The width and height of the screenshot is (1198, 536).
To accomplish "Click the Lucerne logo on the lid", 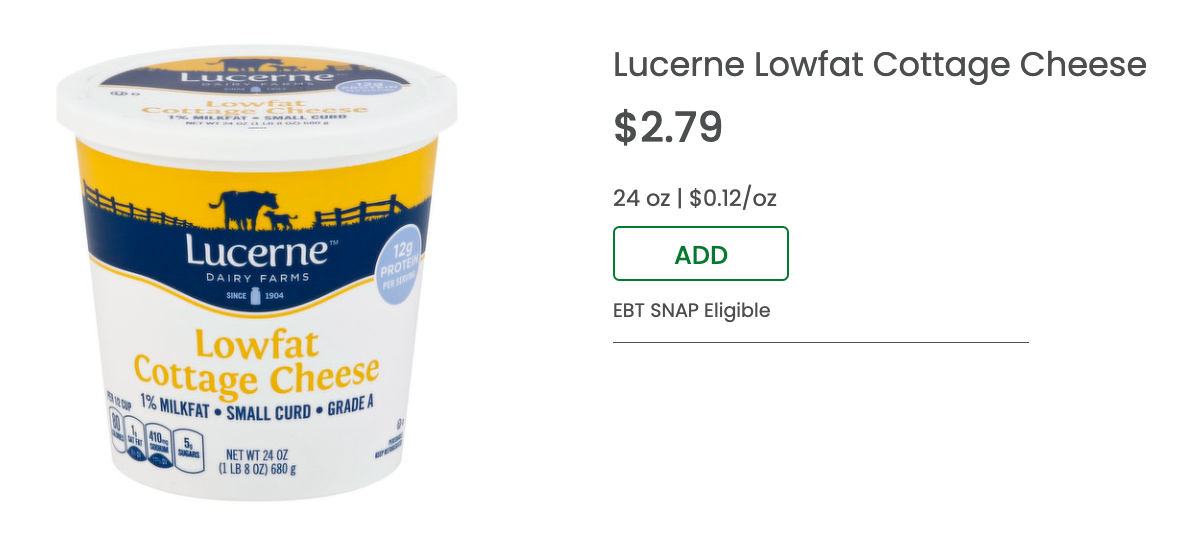I will tap(257, 77).
